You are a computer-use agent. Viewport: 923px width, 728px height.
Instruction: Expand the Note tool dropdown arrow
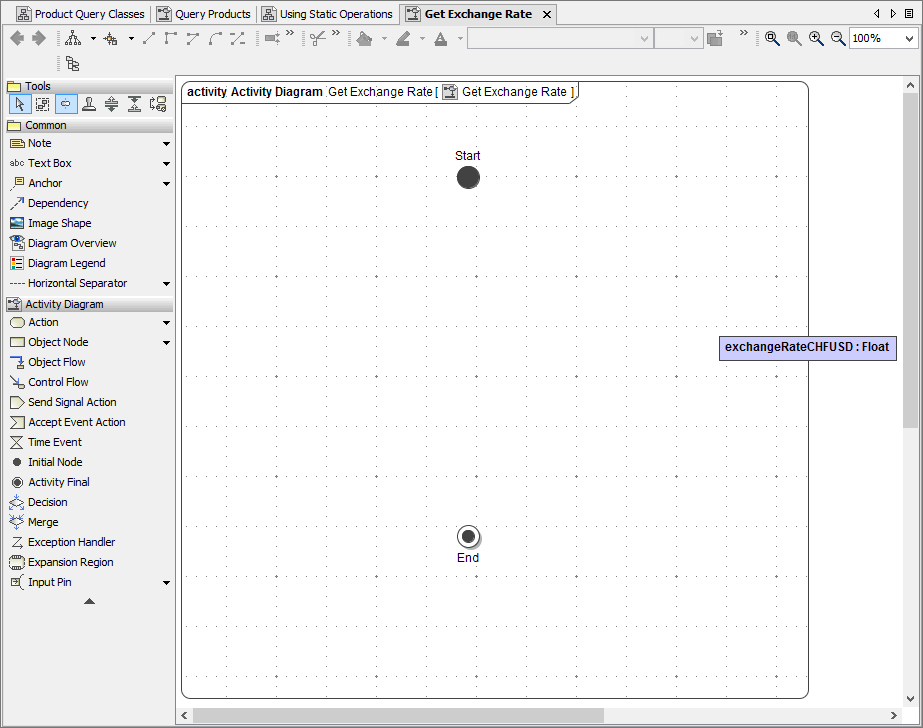tap(166, 144)
